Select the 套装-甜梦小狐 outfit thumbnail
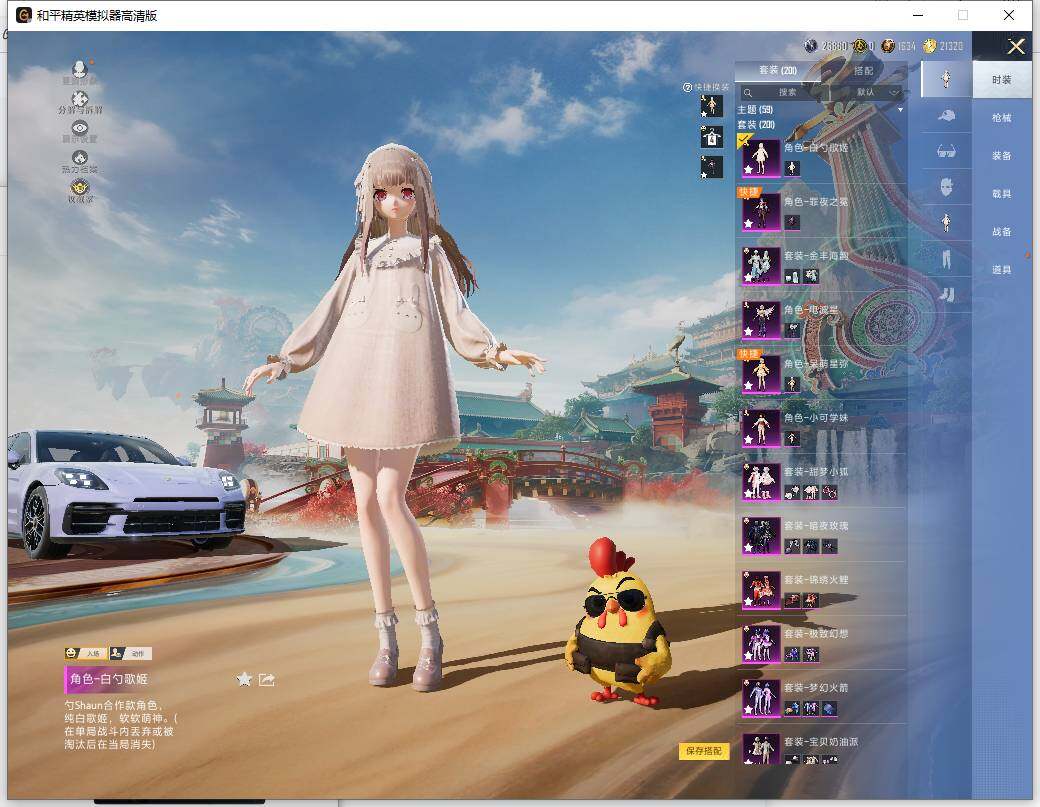Viewport: 1040px width, 807px height. 761,481
